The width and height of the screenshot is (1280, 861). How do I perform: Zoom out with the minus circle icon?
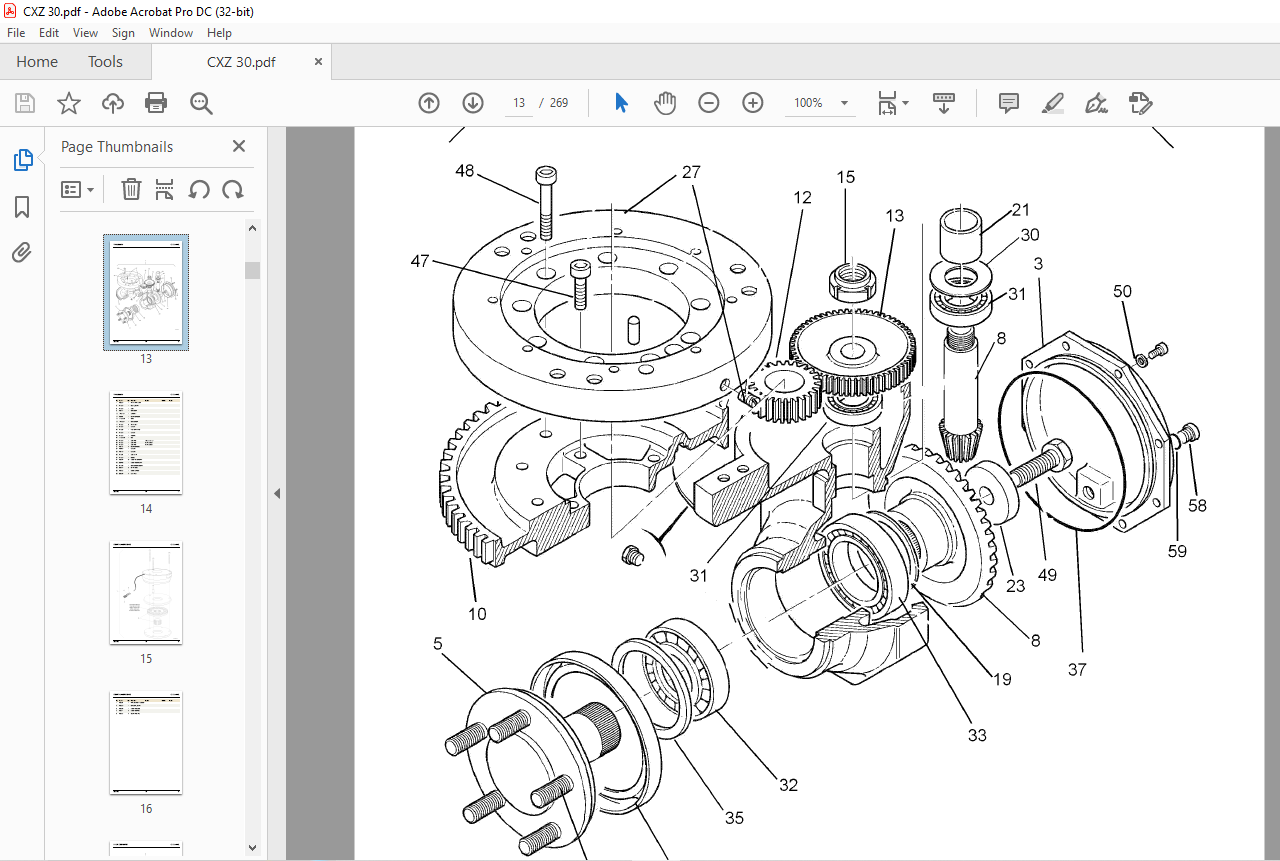(709, 103)
